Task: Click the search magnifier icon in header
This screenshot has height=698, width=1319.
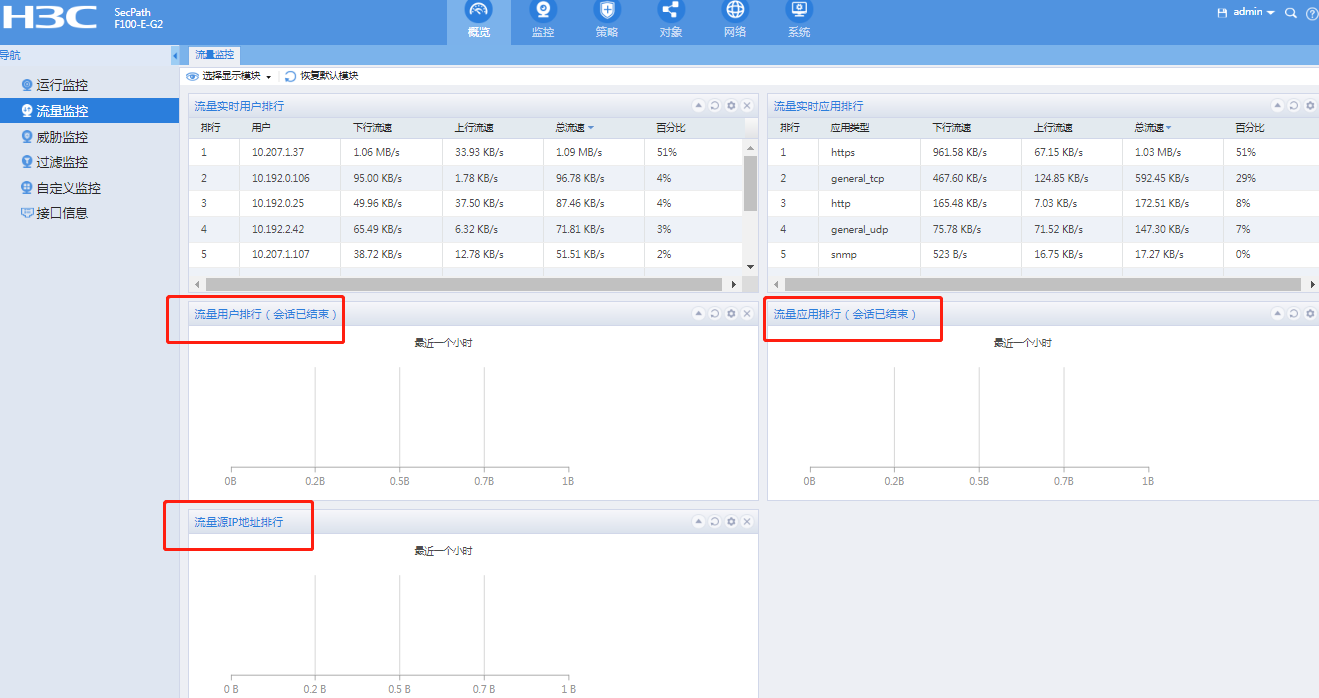Action: coord(1290,13)
